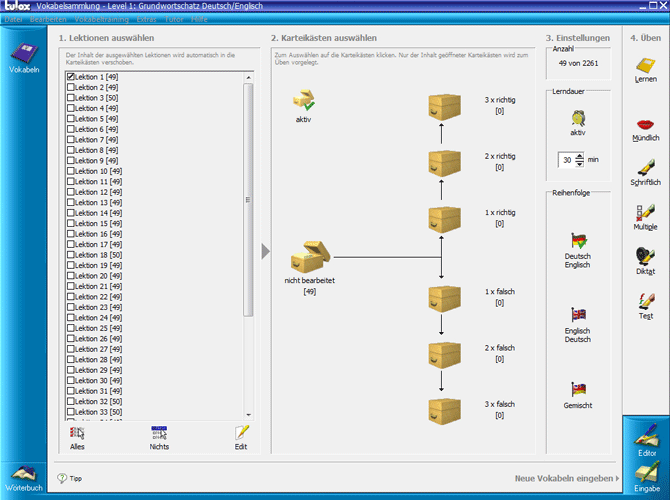Click the Lerndauer minutes input field
This screenshot has height=500, width=670.
click(x=567, y=160)
